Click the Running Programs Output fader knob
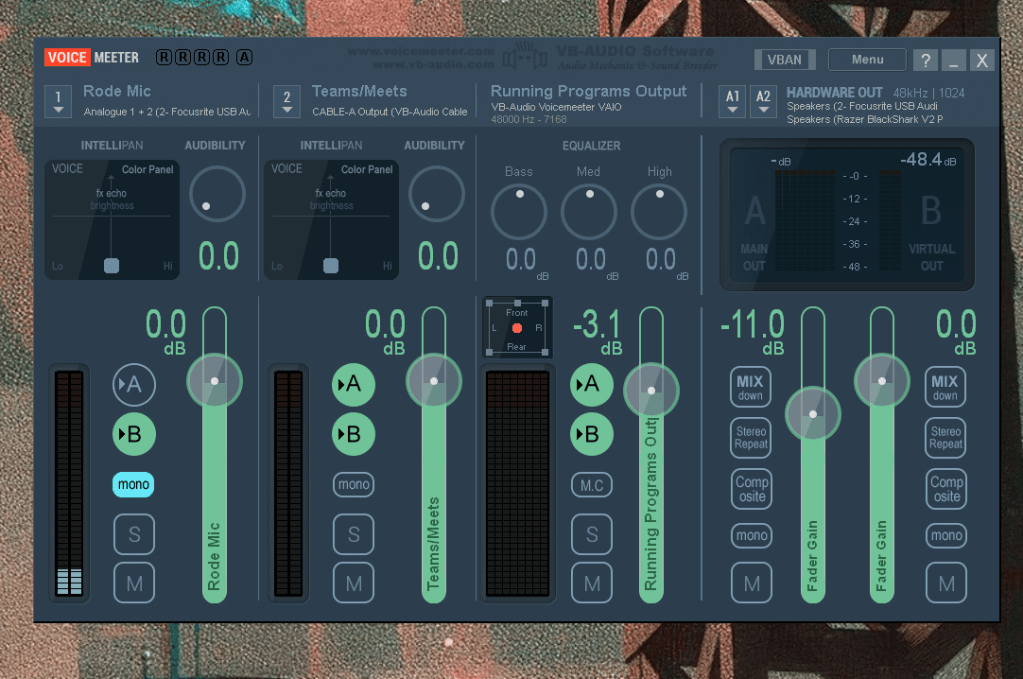This screenshot has height=679, width=1023. pyautogui.click(x=651, y=391)
